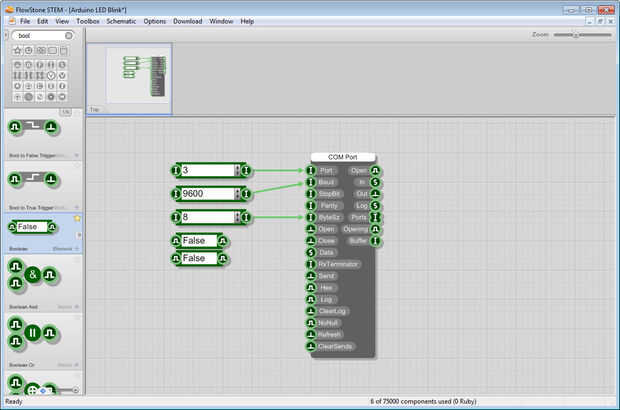620x410 pixels.
Task: Click the Log output connector on COM Port
Action: (x=375, y=206)
